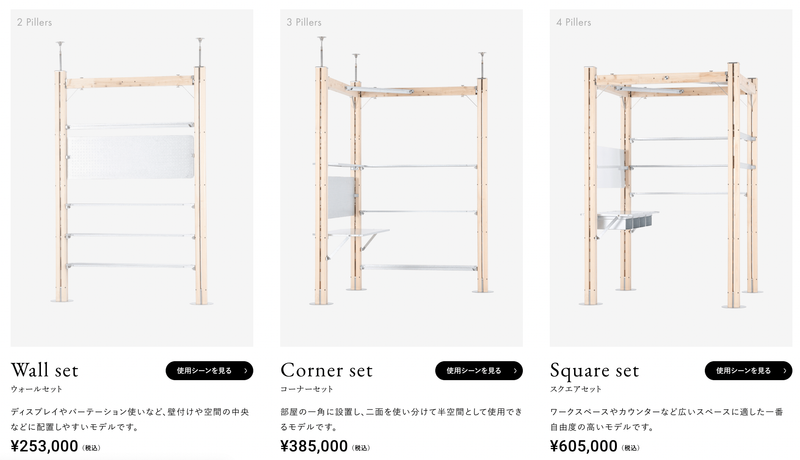The width and height of the screenshot is (800, 460).
Task: Click the ¥385,000 price
Action: (314, 446)
